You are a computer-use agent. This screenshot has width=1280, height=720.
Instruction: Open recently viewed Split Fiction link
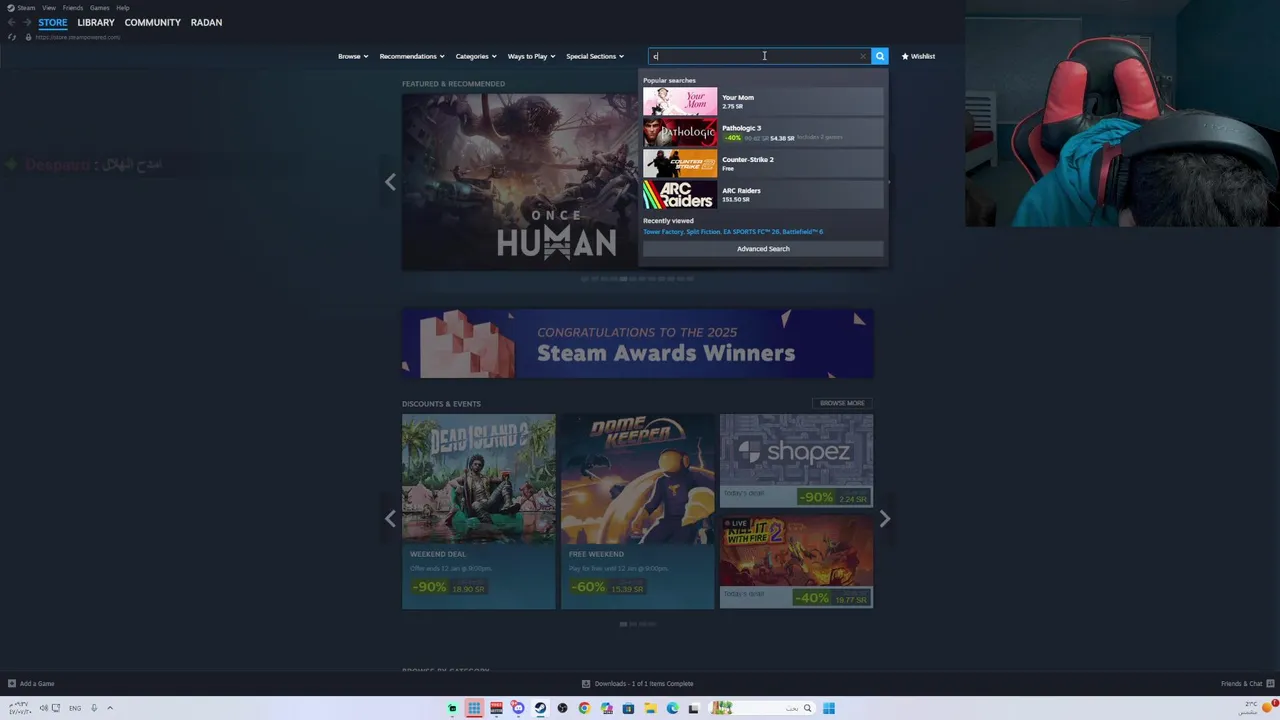(x=703, y=232)
